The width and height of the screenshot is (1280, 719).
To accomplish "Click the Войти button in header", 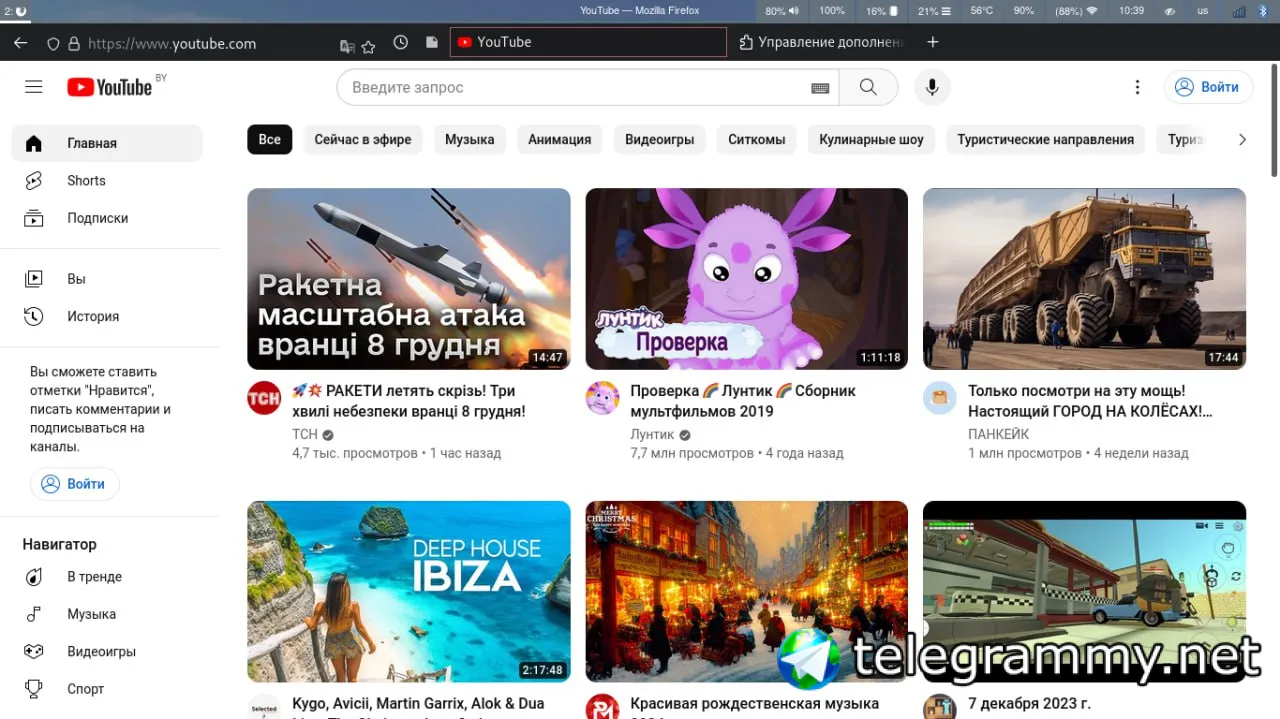I will tap(1208, 87).
